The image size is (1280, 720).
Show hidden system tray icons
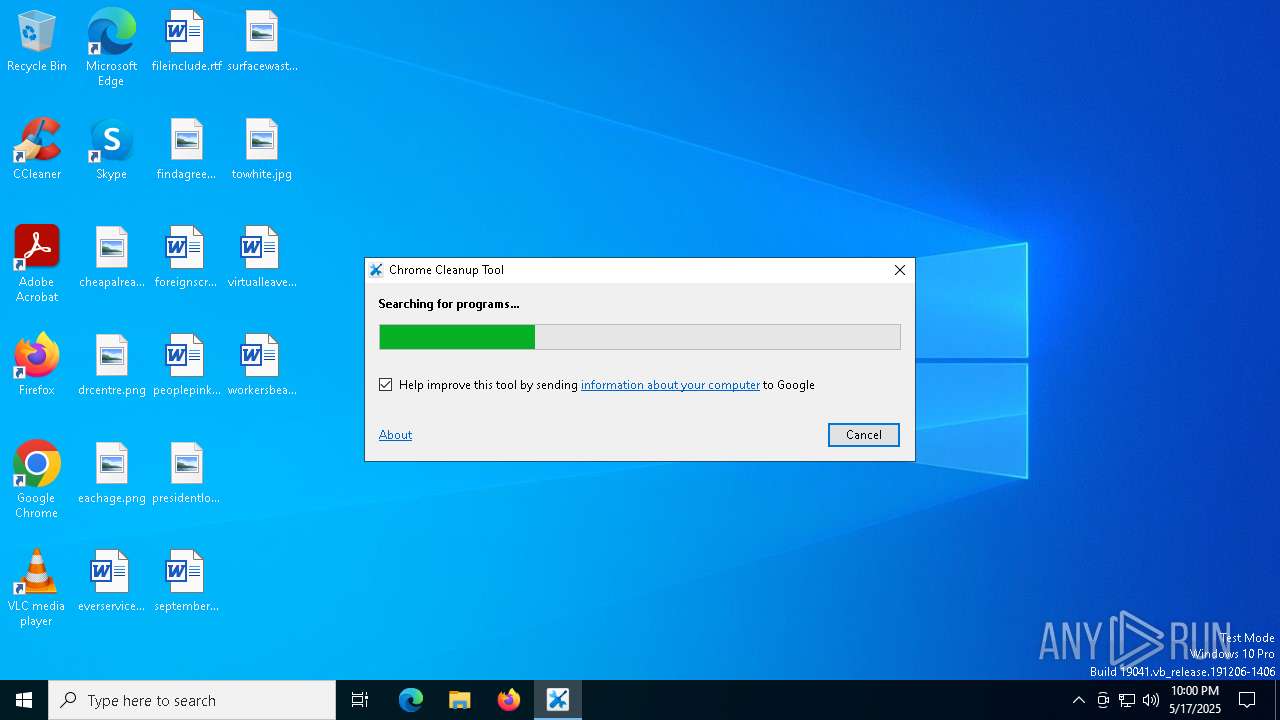pos(1078,700)
